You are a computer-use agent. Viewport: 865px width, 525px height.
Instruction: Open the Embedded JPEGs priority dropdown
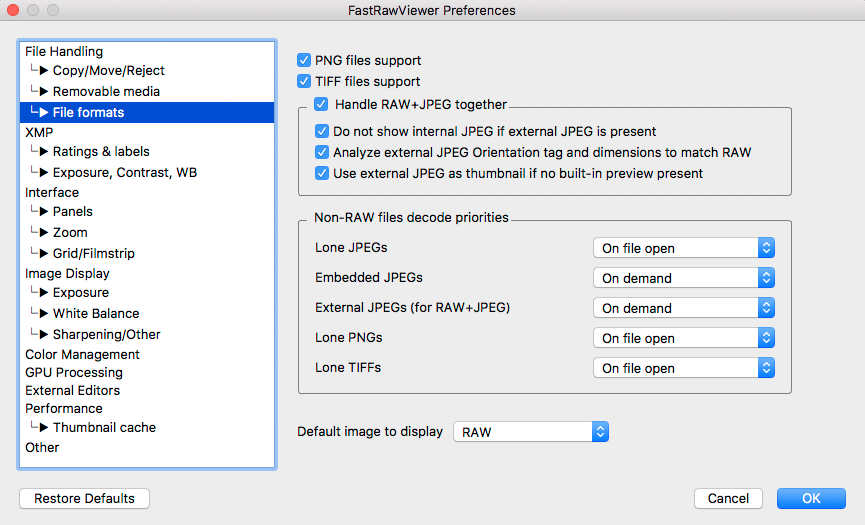click(x=684, y=278)
